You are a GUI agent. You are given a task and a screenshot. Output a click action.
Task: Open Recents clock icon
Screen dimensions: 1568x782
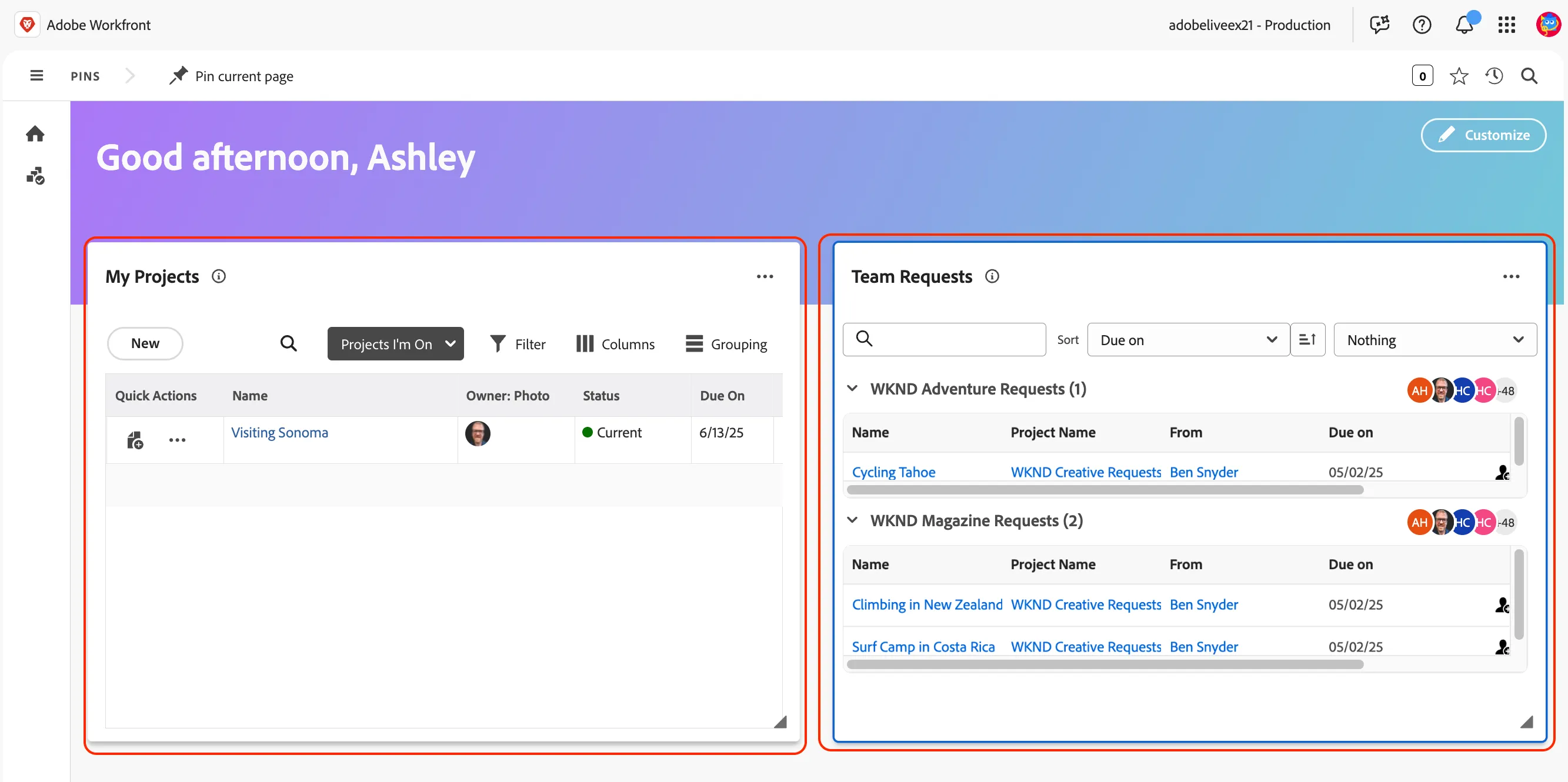pos(1494,76)
